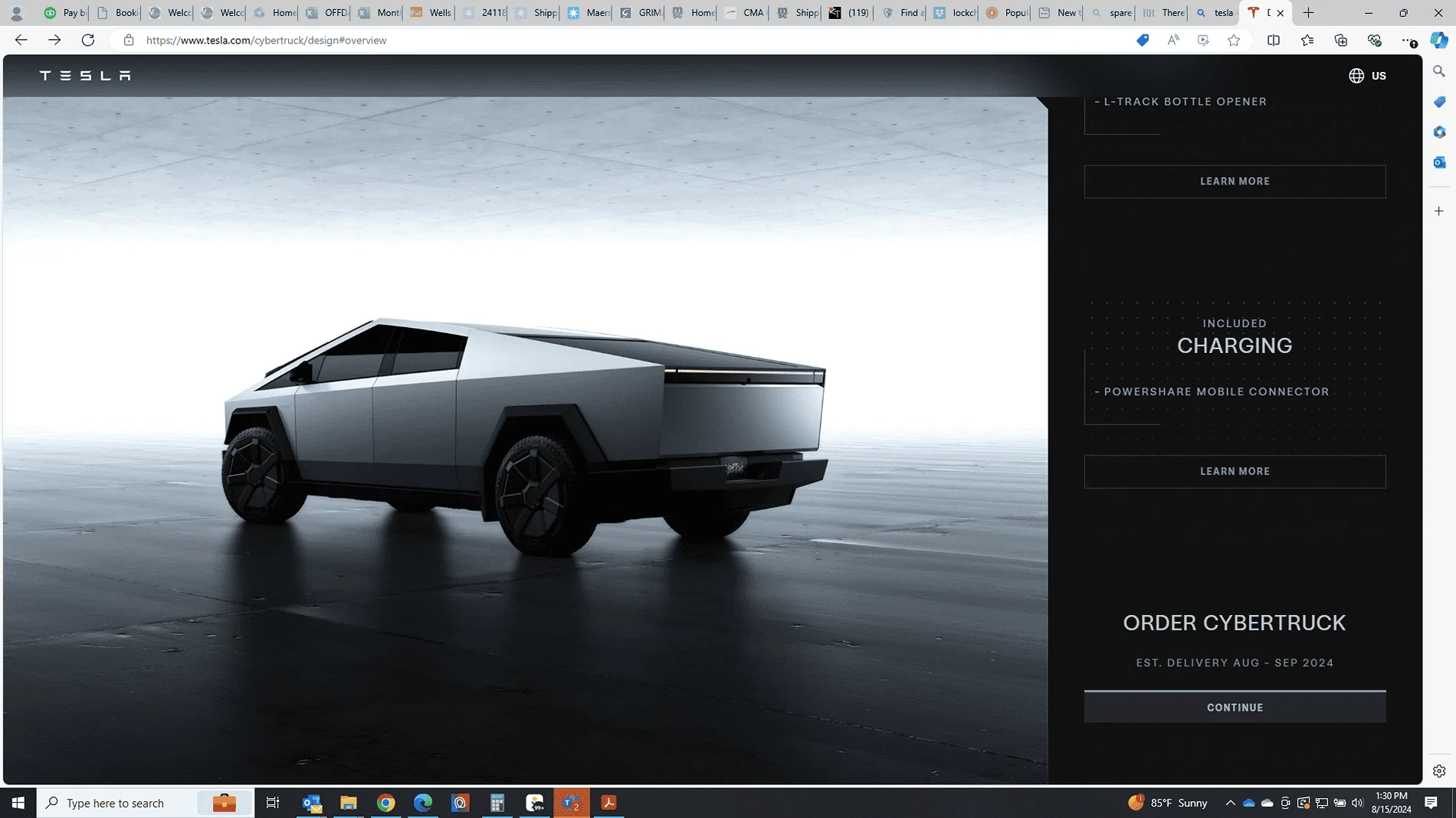Add a sidebar app with plus
This screenshot has width=1456, height=818.
(x=1439, y=211)
